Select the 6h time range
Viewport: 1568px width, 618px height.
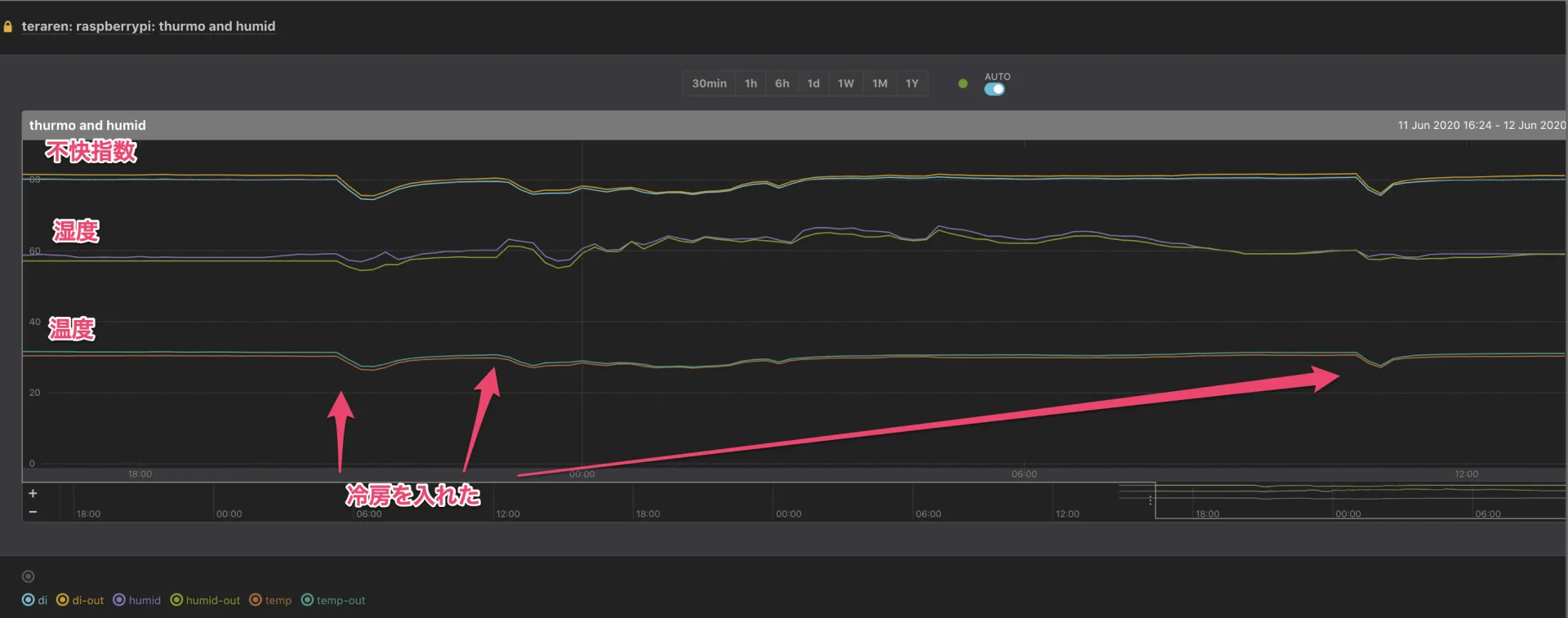[x=782, y=83]
